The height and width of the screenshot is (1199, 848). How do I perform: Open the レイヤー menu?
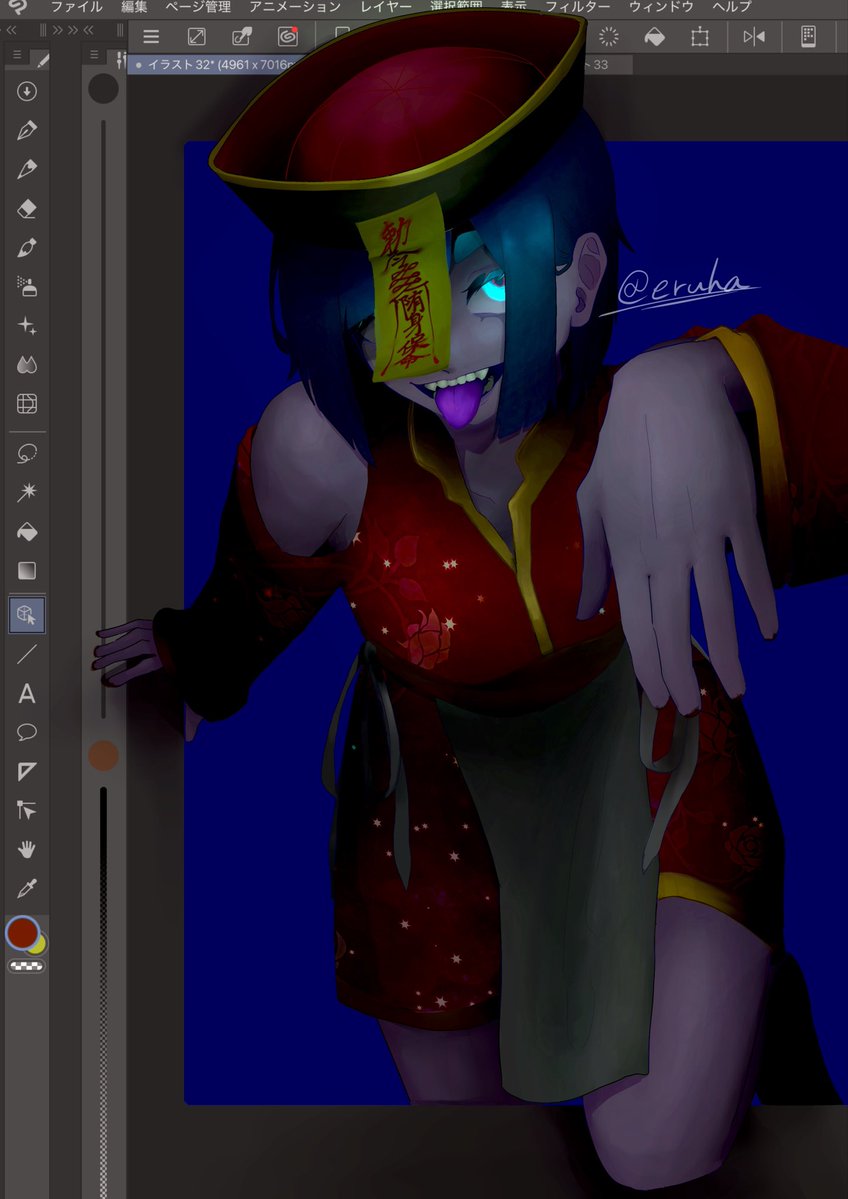[385, 7]
